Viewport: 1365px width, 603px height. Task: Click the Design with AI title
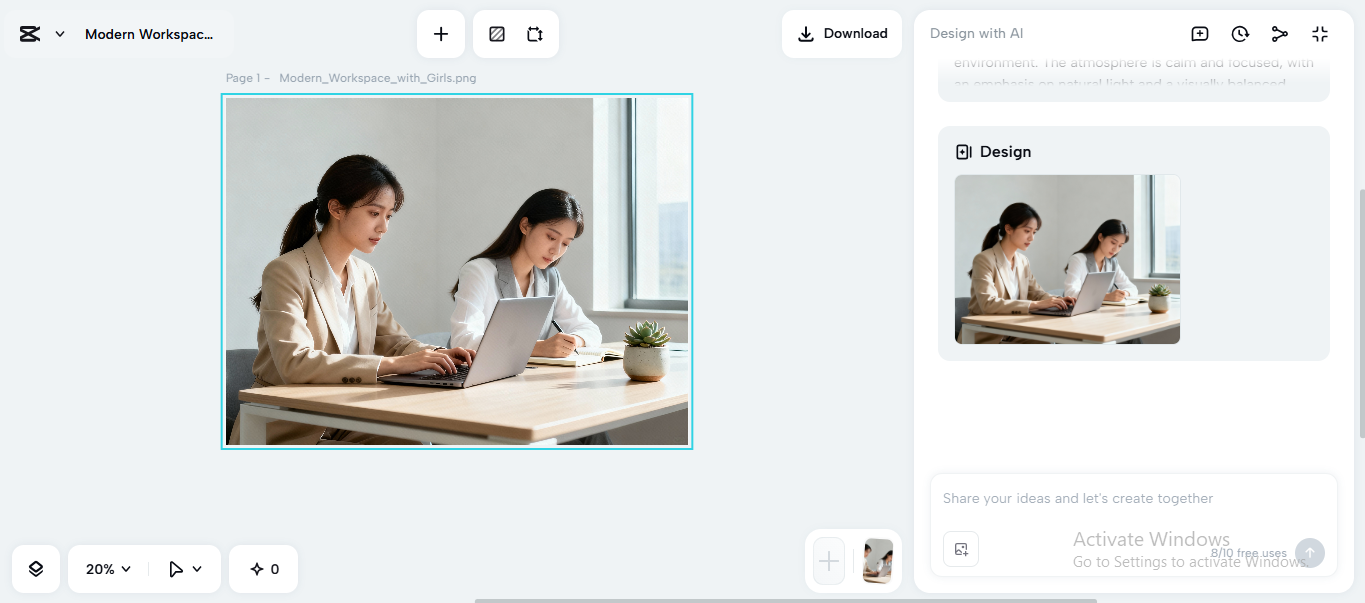pyautogui.click(x=976, y=34)
